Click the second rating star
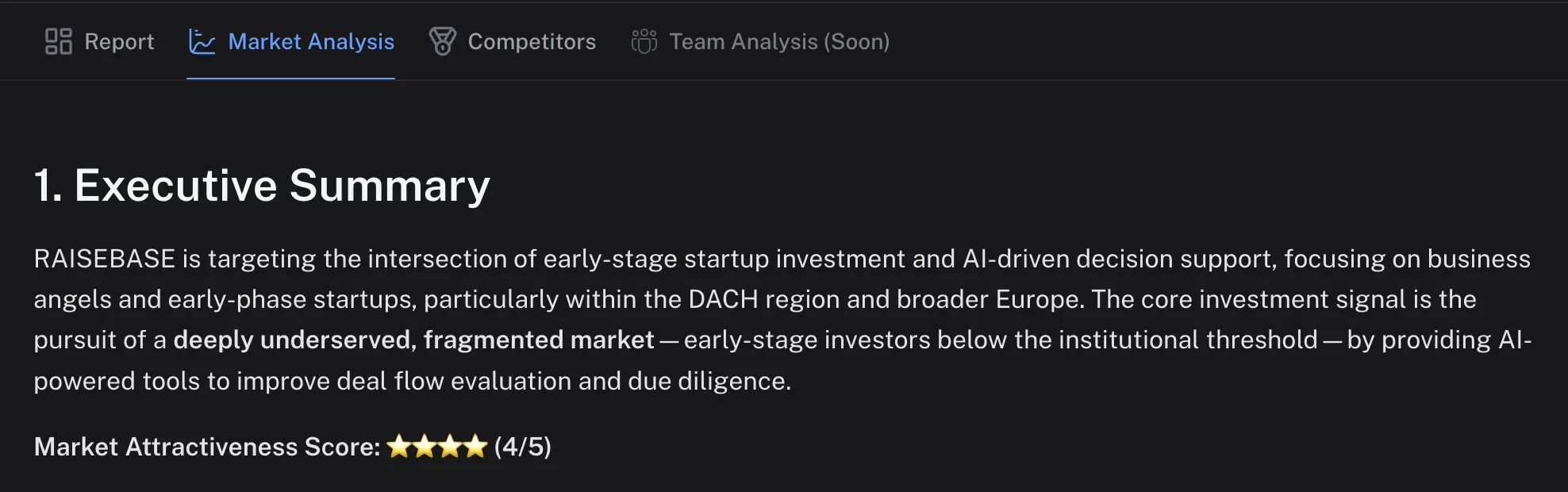 pos(425,447)
